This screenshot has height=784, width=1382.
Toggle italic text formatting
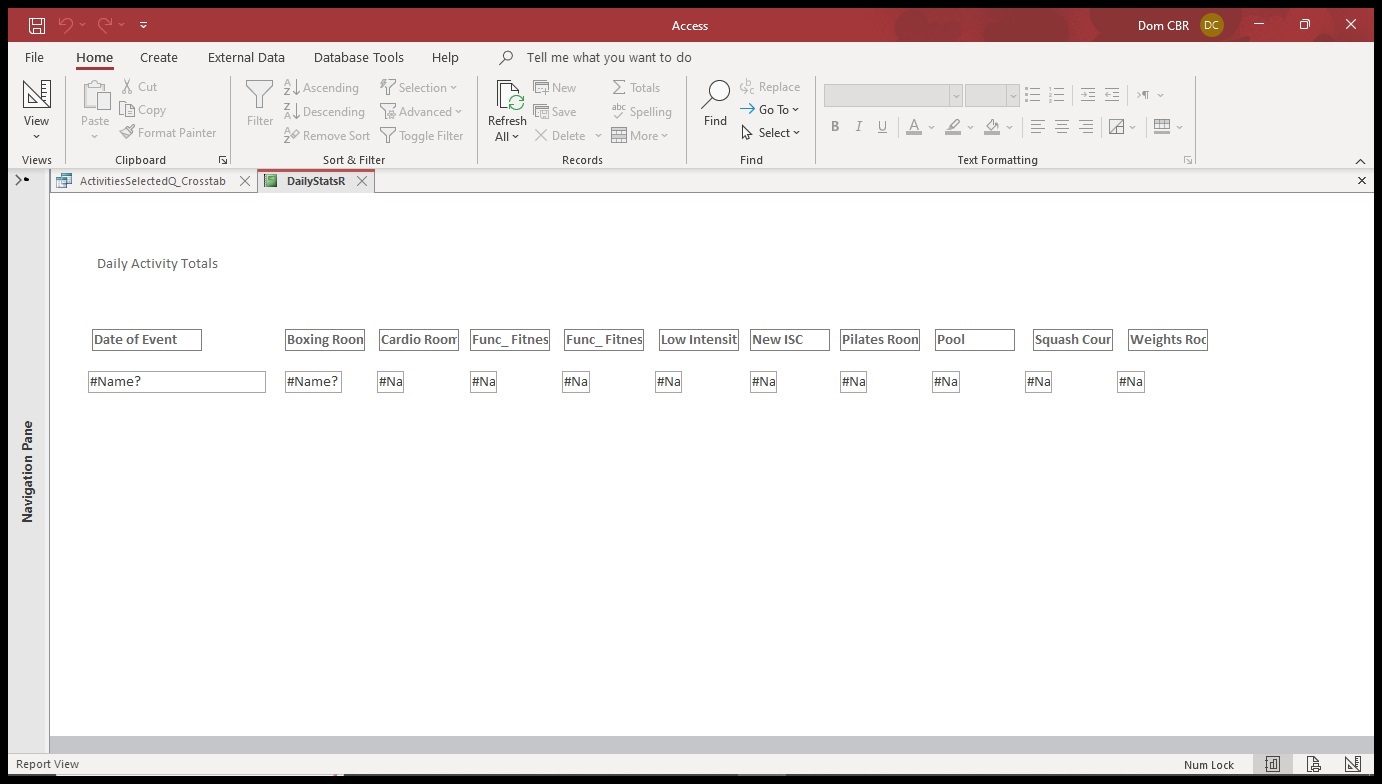858,126
